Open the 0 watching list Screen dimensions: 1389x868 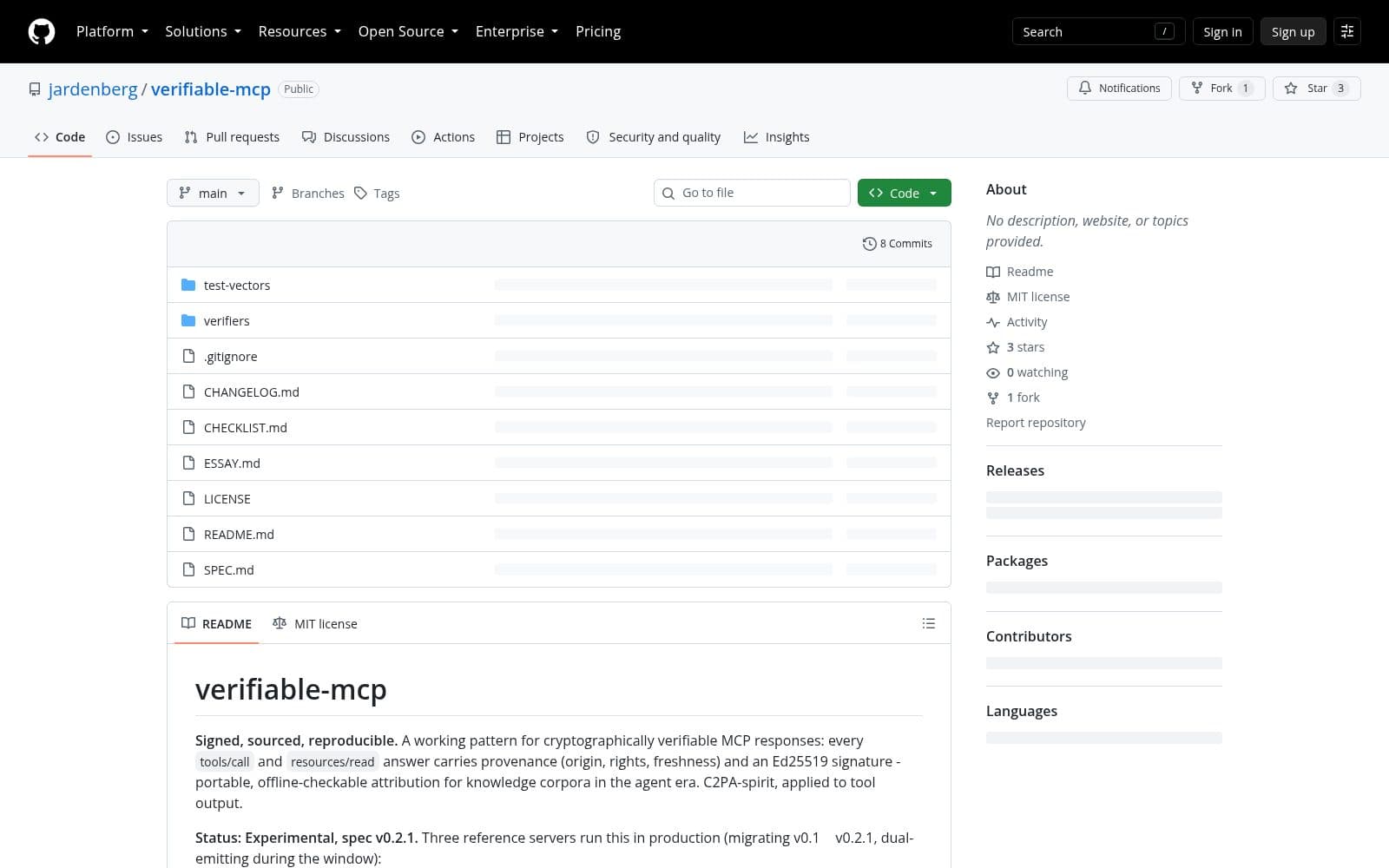pos(1027,372)
